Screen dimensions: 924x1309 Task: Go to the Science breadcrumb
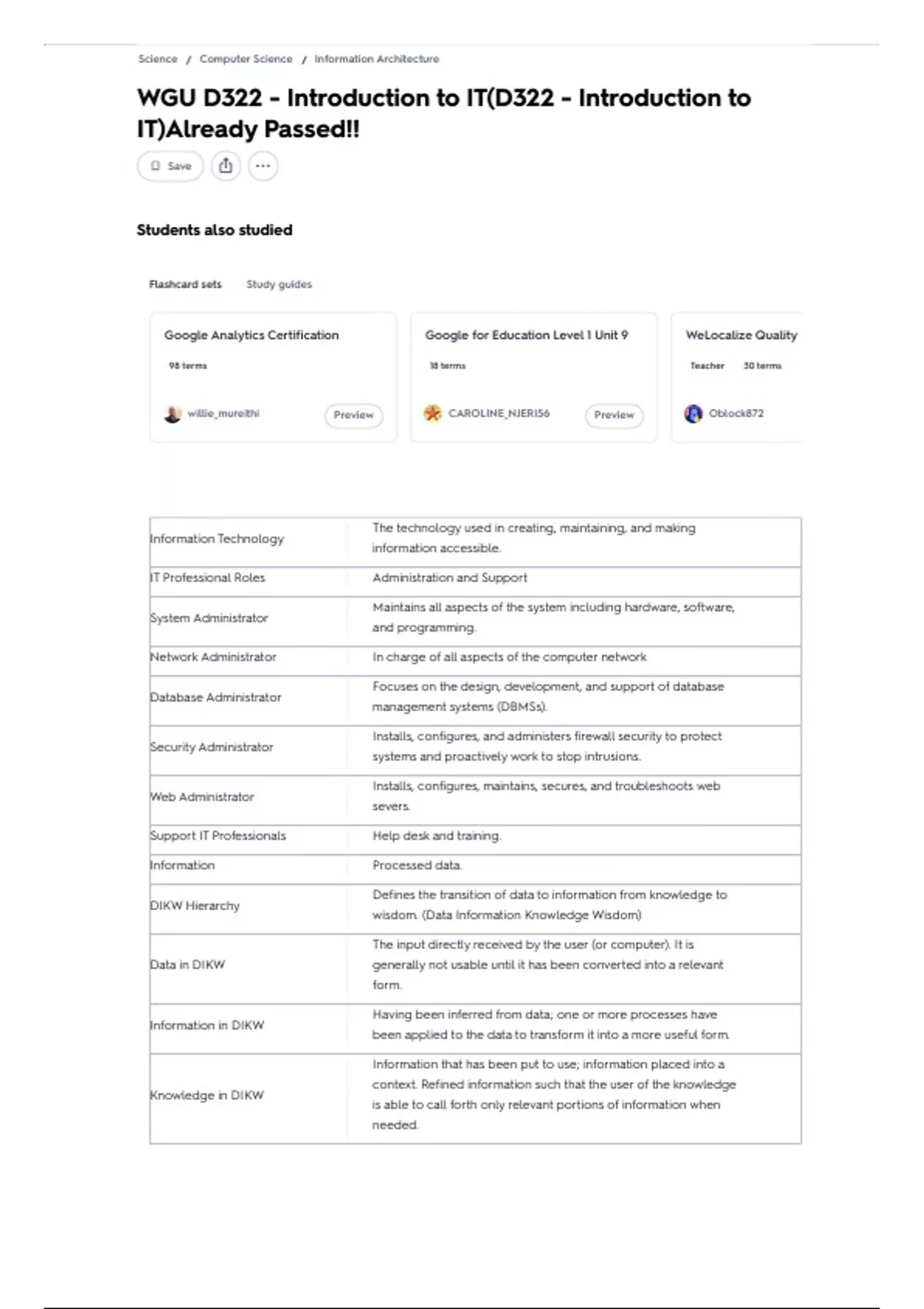coord(158,59)
